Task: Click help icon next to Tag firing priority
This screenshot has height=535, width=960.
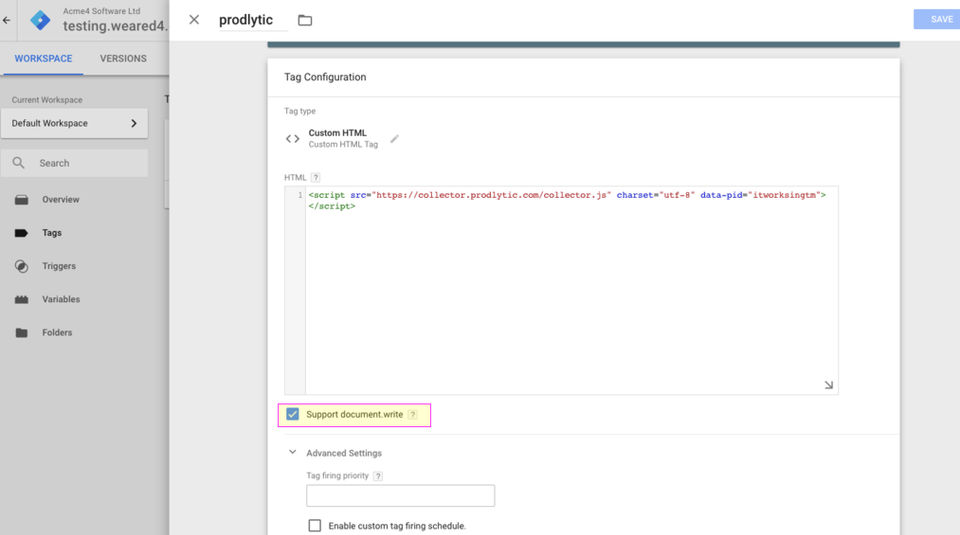Action: tap(378, 476)
